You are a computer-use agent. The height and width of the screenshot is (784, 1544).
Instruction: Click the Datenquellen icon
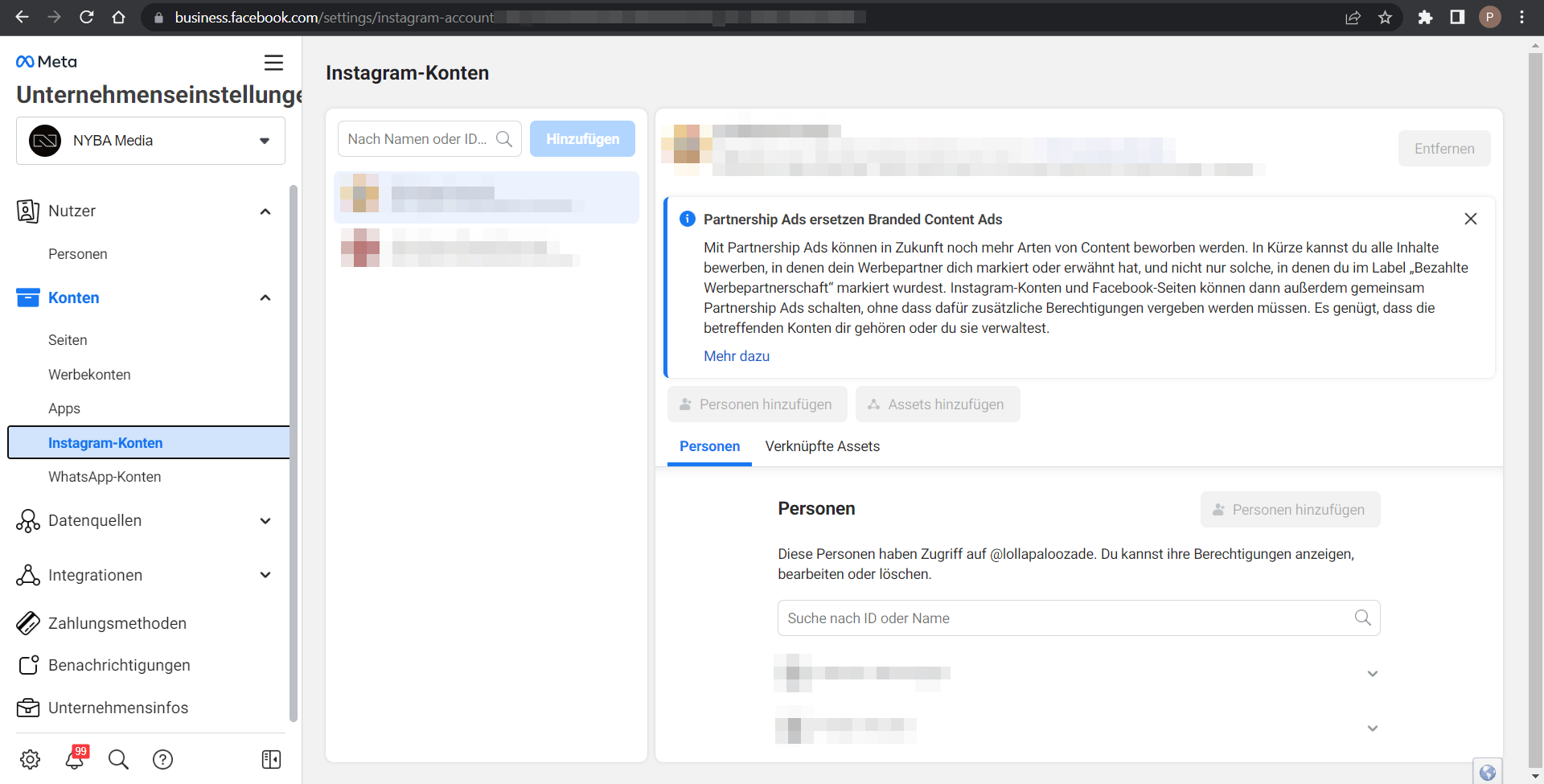[x=28, y=520]
